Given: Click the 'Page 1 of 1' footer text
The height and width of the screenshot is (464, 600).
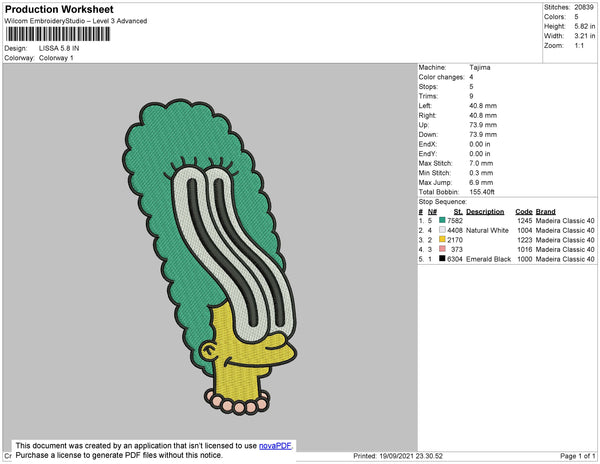Looking at the screenshot, I should [577, 456].
